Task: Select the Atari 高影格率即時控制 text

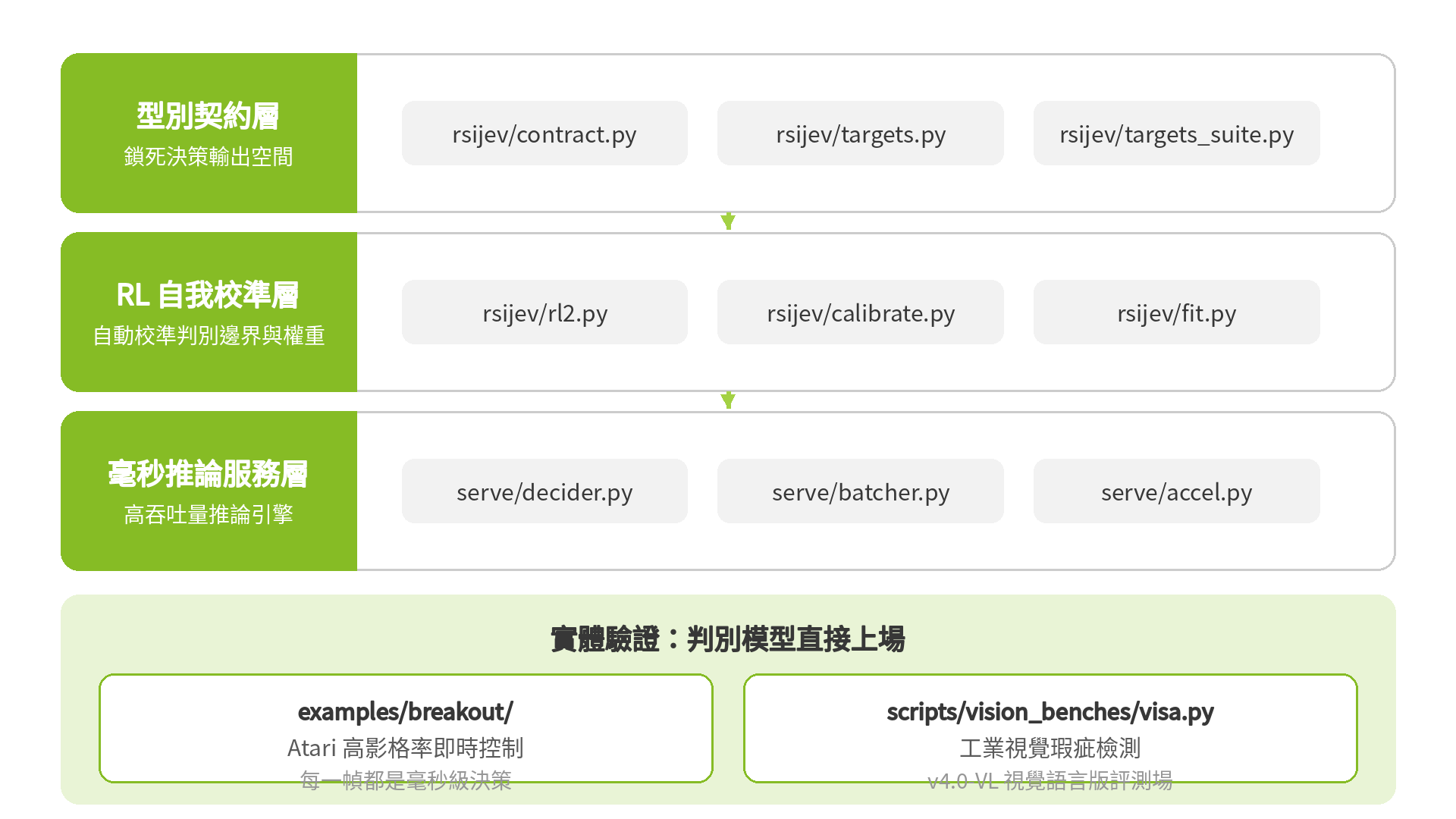Action: pyautogui.click(x=406, y=748)
